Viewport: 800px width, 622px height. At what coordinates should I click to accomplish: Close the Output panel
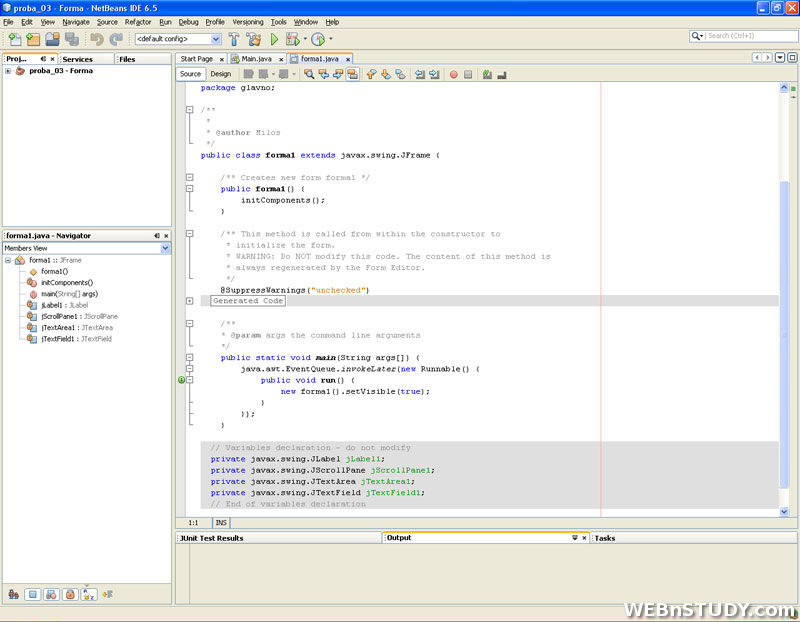click(584, 538)
